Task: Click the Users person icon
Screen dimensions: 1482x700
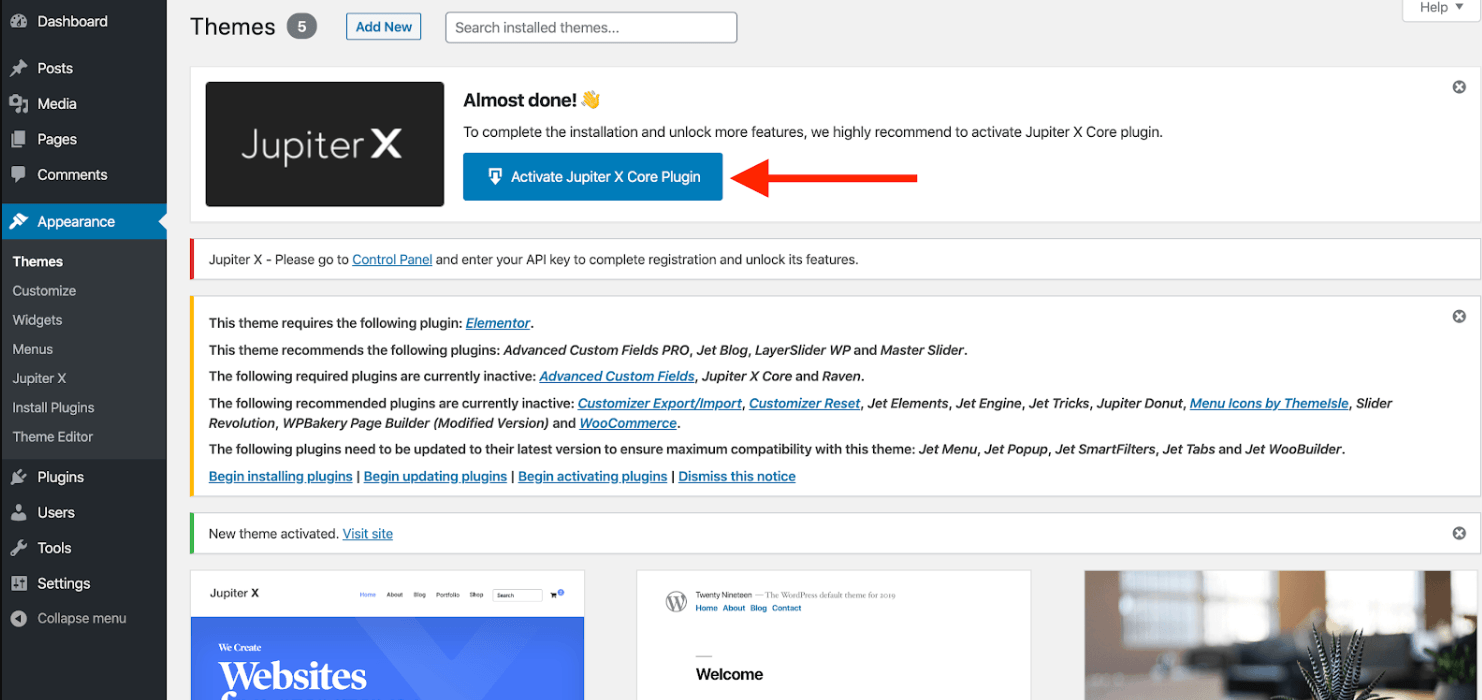Action: coord(18,513)
